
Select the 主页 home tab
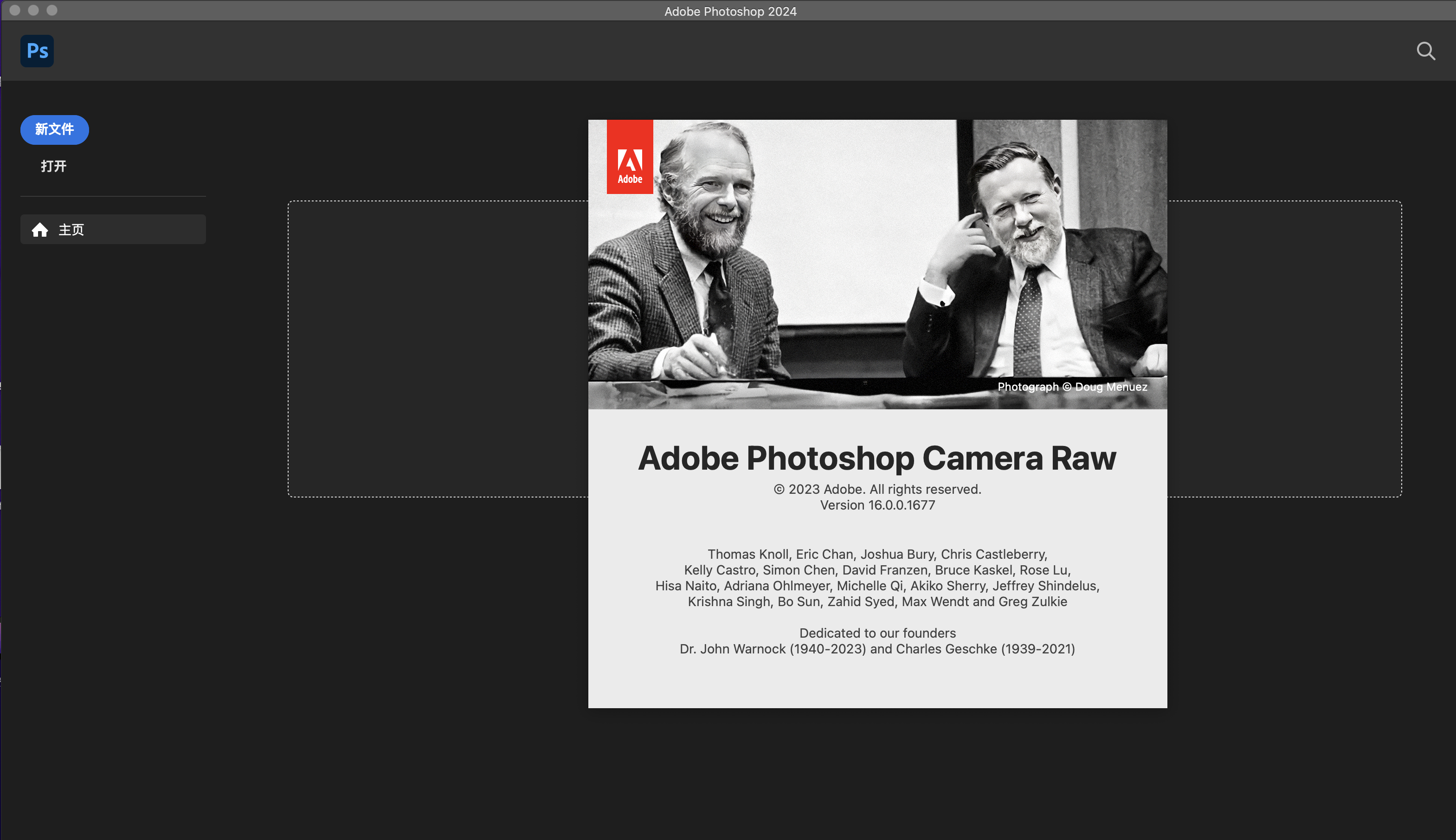[113, 230]
